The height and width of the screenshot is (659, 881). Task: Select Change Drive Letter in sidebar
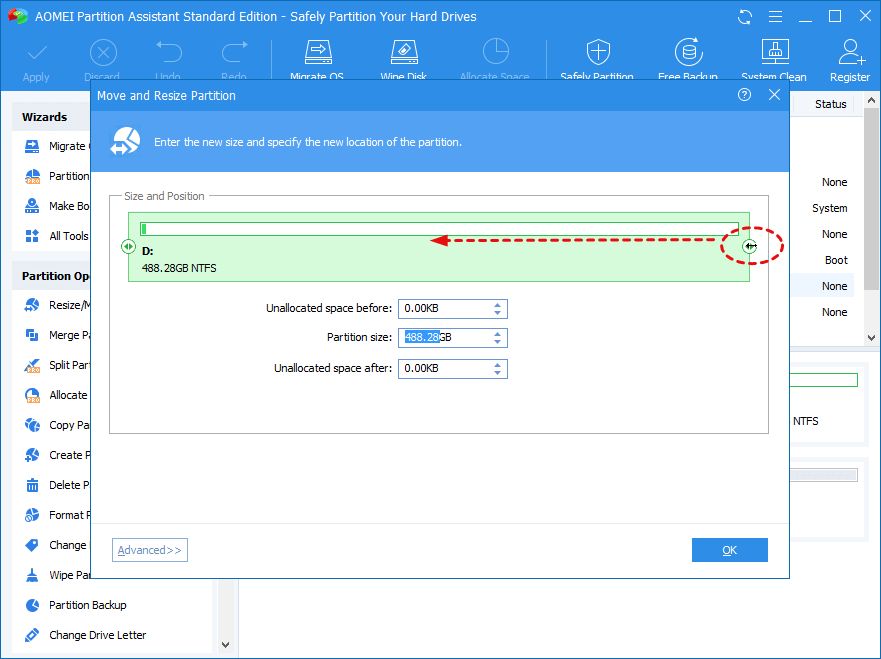[97, 635]
